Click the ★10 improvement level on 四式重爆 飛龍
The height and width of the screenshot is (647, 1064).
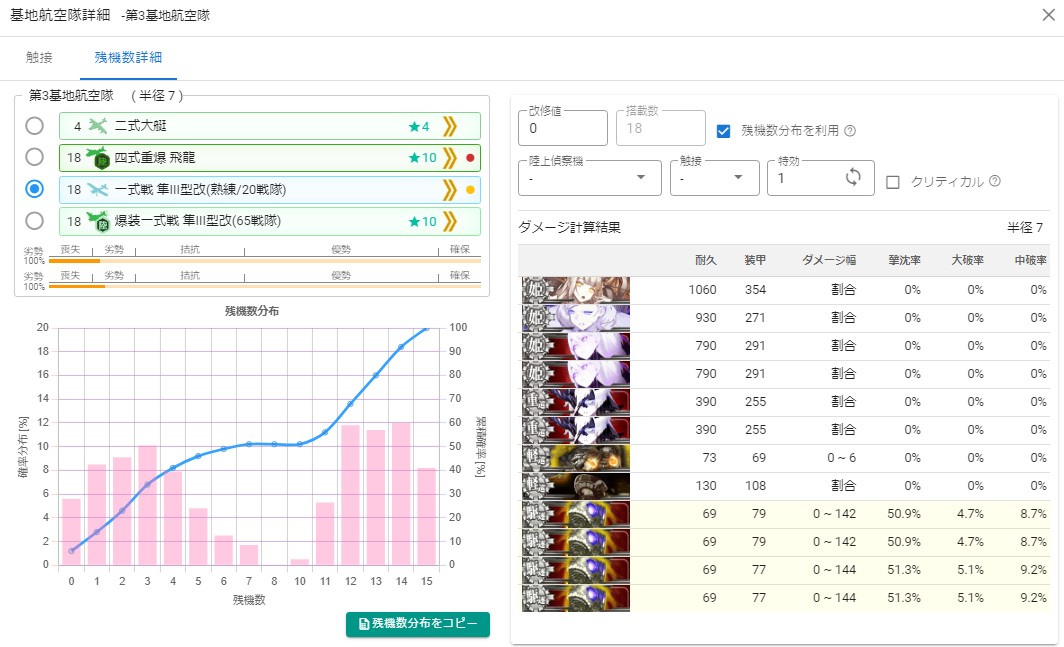pos(422,158)
